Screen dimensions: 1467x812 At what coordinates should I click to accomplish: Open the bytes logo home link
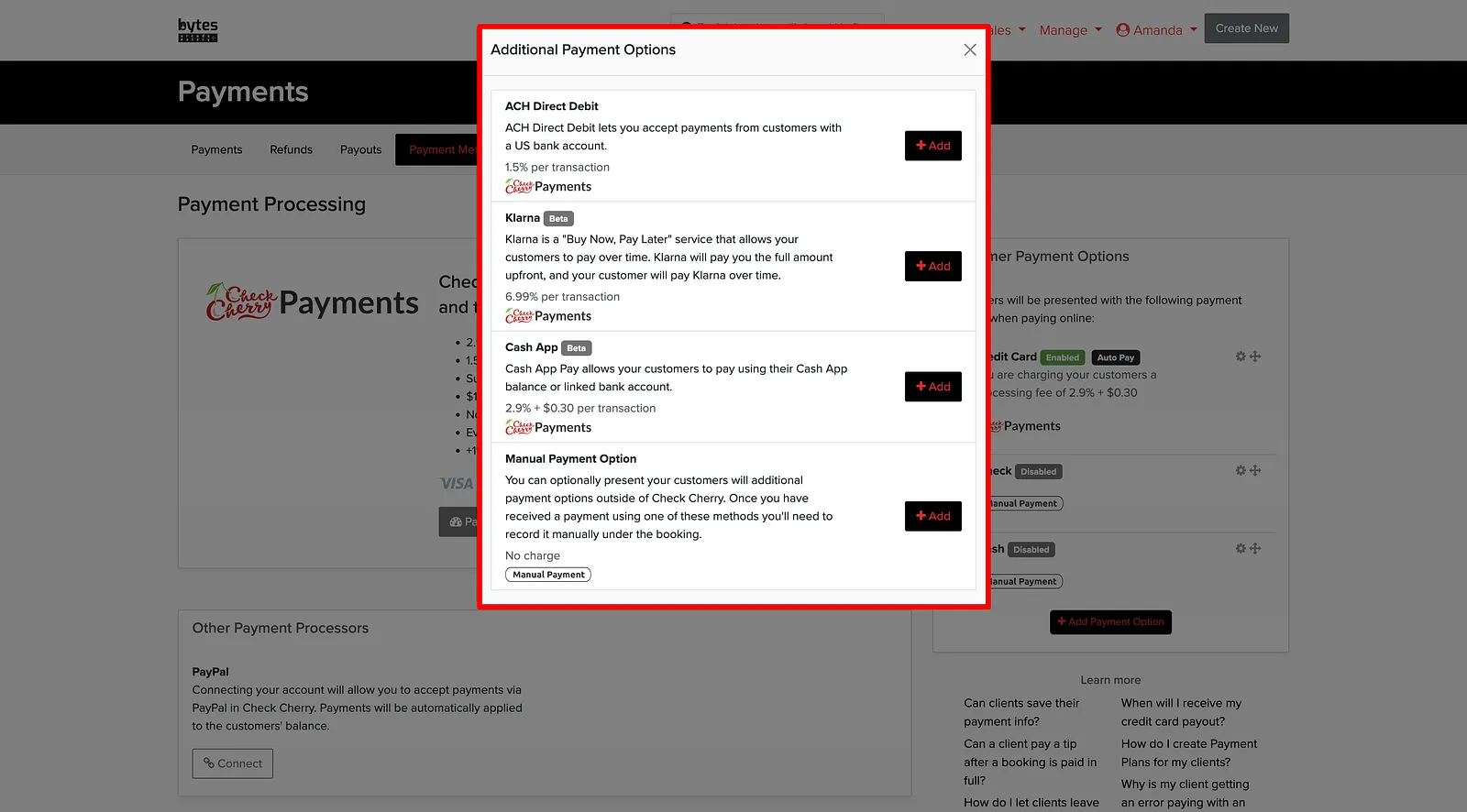point(198,30)
